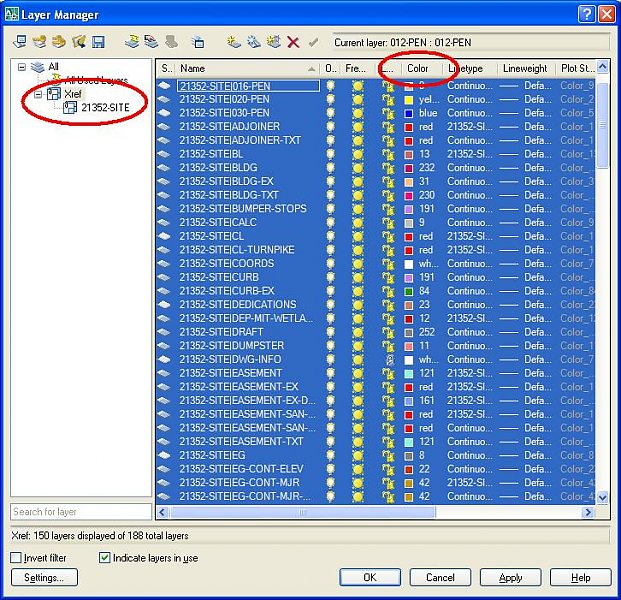Collapse the All tree node
621x600 pixels.
[22, 67]
